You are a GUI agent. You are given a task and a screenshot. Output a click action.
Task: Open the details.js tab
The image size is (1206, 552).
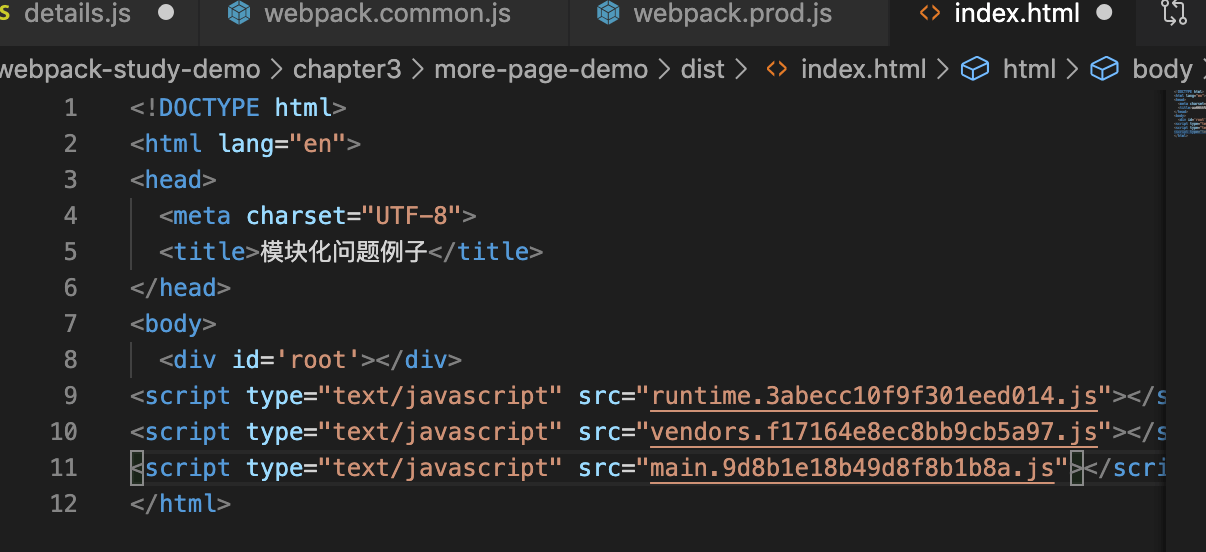coord(77,14)
